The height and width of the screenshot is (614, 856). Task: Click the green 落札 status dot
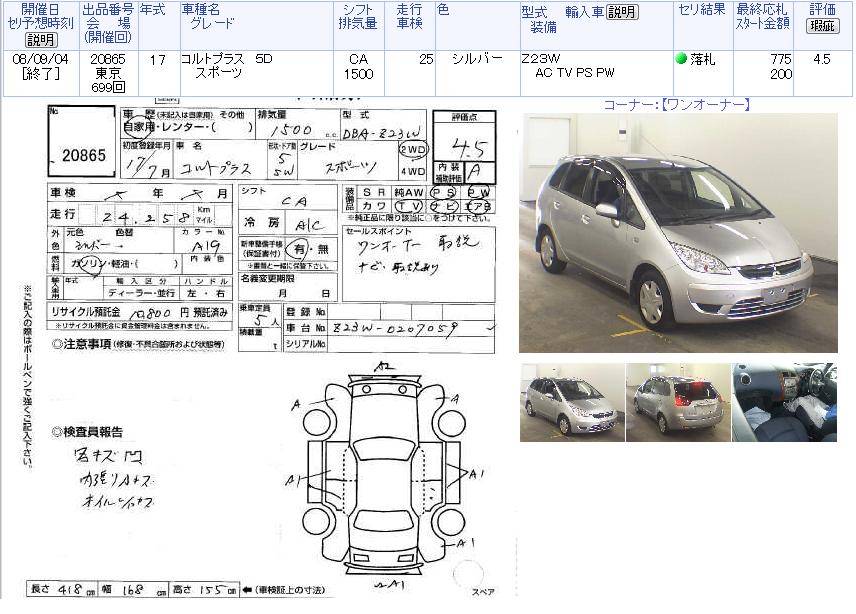(x=681, y=58)
